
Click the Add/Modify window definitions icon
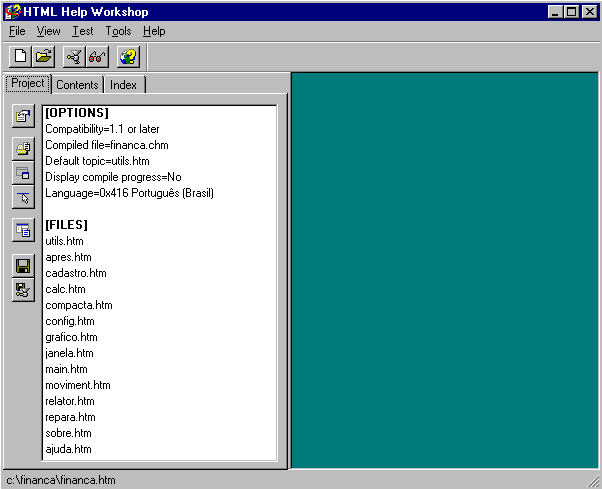23,173
